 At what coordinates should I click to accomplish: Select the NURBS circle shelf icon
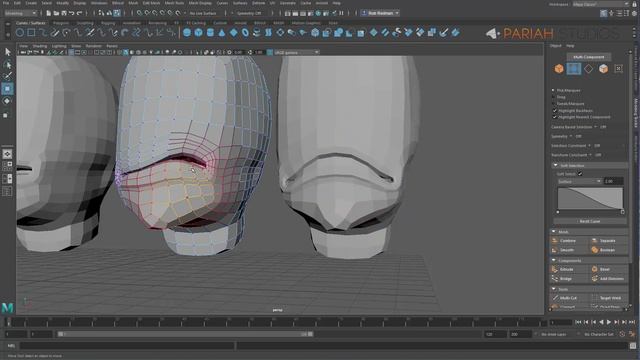pyautogui.click(x=20, y=33)
